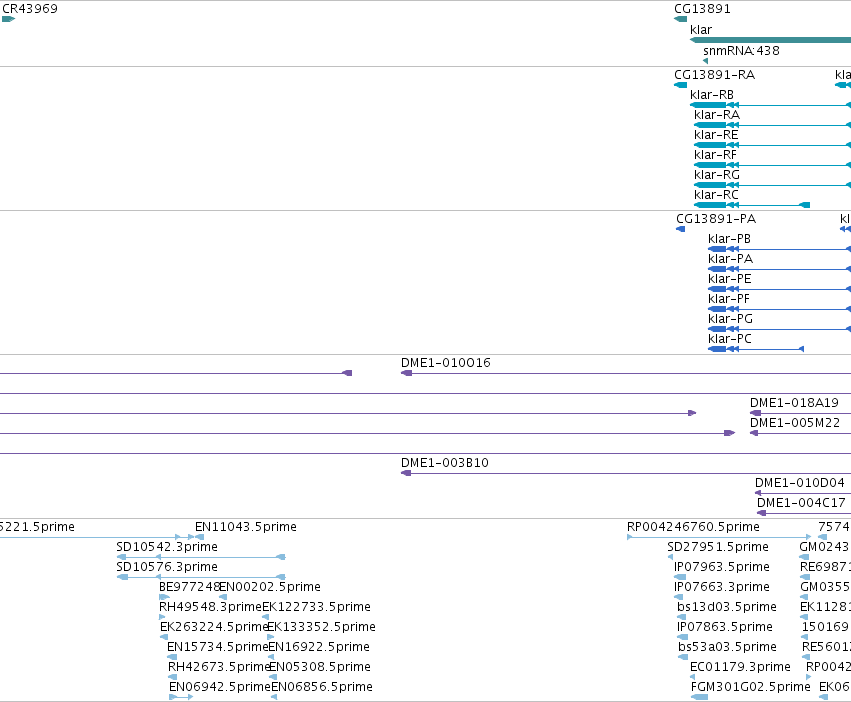Click the EN06942.5prime EST label
851x702 pixels.
pyautogui.click(x=220, y=688)
